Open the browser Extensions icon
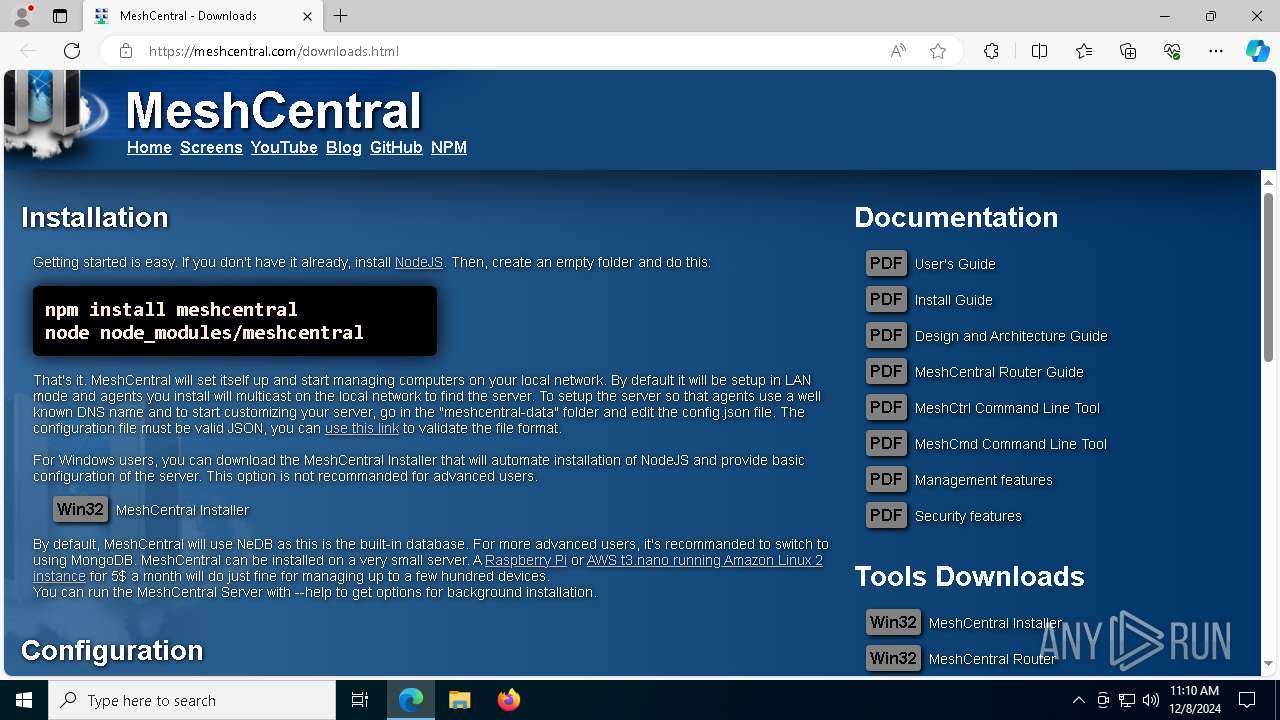 pyautogui.click(x=991, y=51)
